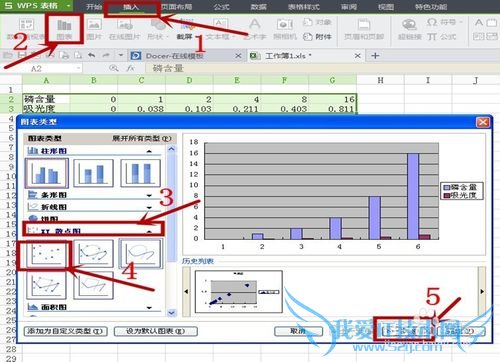
Task: Collapse the 柱形图 column chart section
Action: tap(149, 151)
